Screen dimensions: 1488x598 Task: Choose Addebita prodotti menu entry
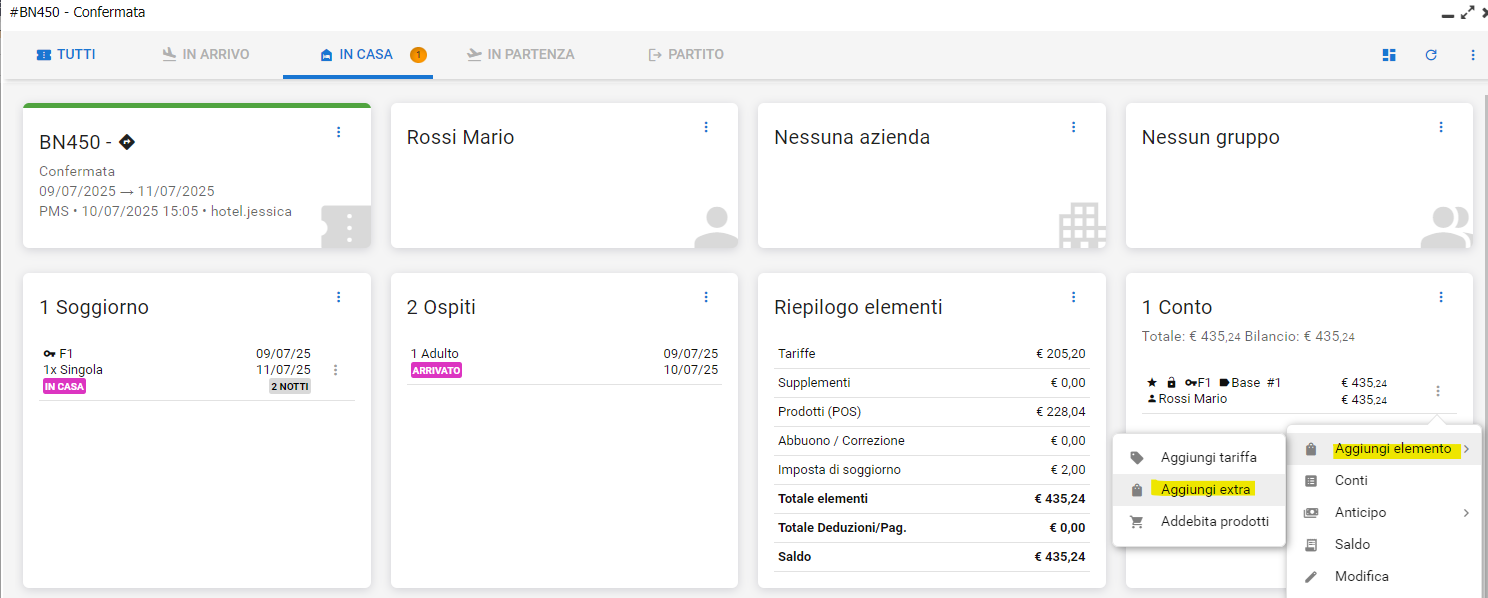[x=1214, y=521]
